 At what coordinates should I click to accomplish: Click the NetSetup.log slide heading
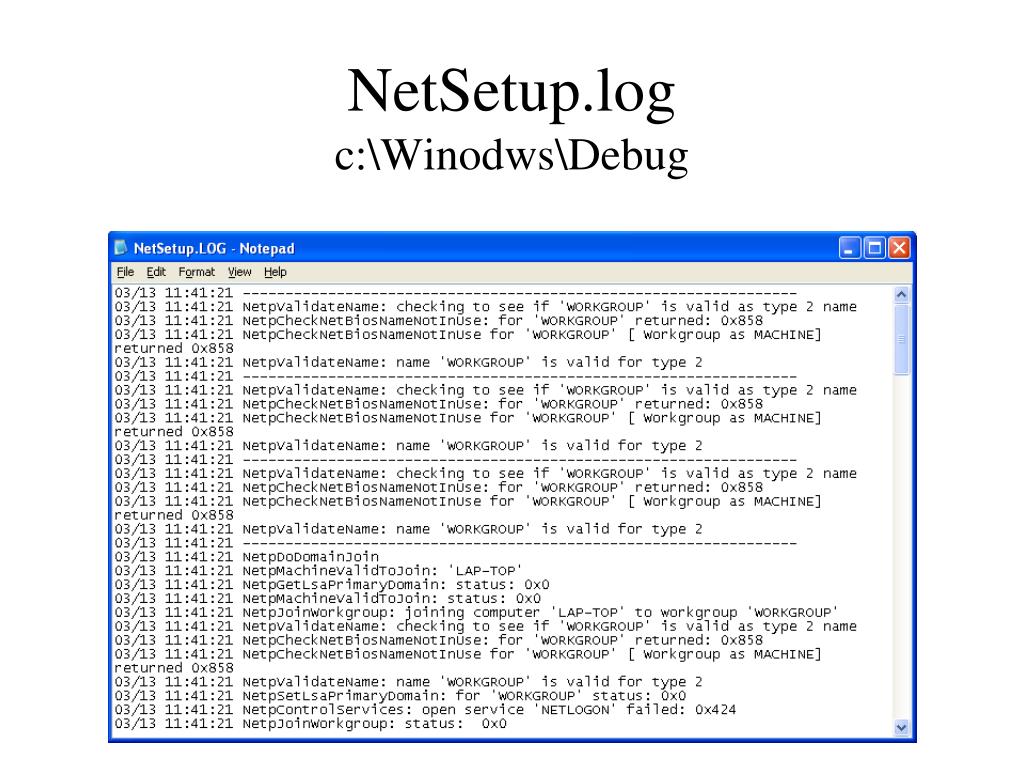tap(511, 91)
